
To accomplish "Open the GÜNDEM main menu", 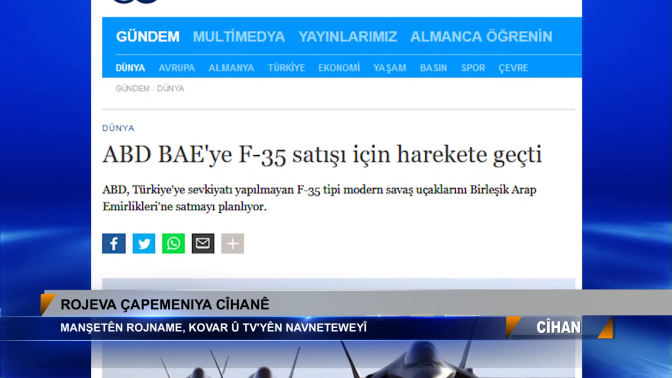I will 148,37.
